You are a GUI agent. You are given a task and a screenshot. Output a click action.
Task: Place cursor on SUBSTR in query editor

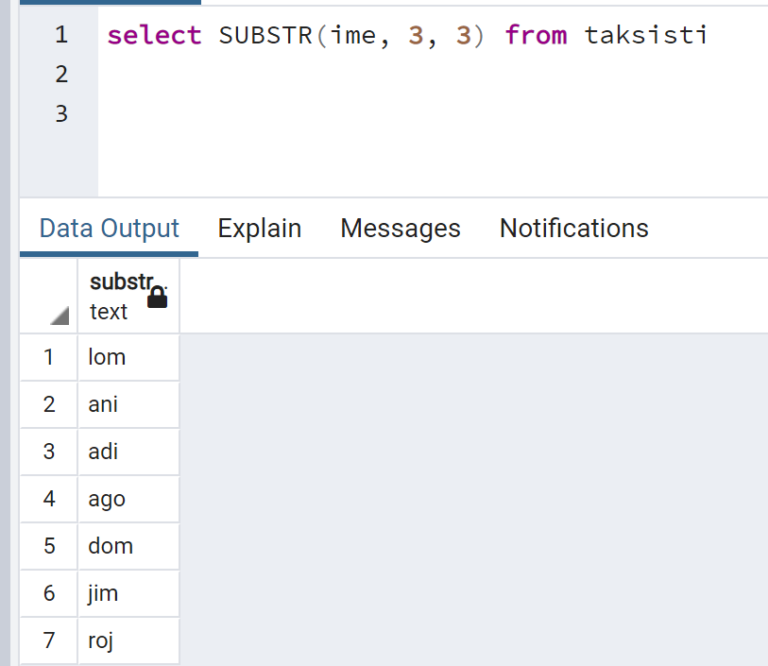click(265, 35)
